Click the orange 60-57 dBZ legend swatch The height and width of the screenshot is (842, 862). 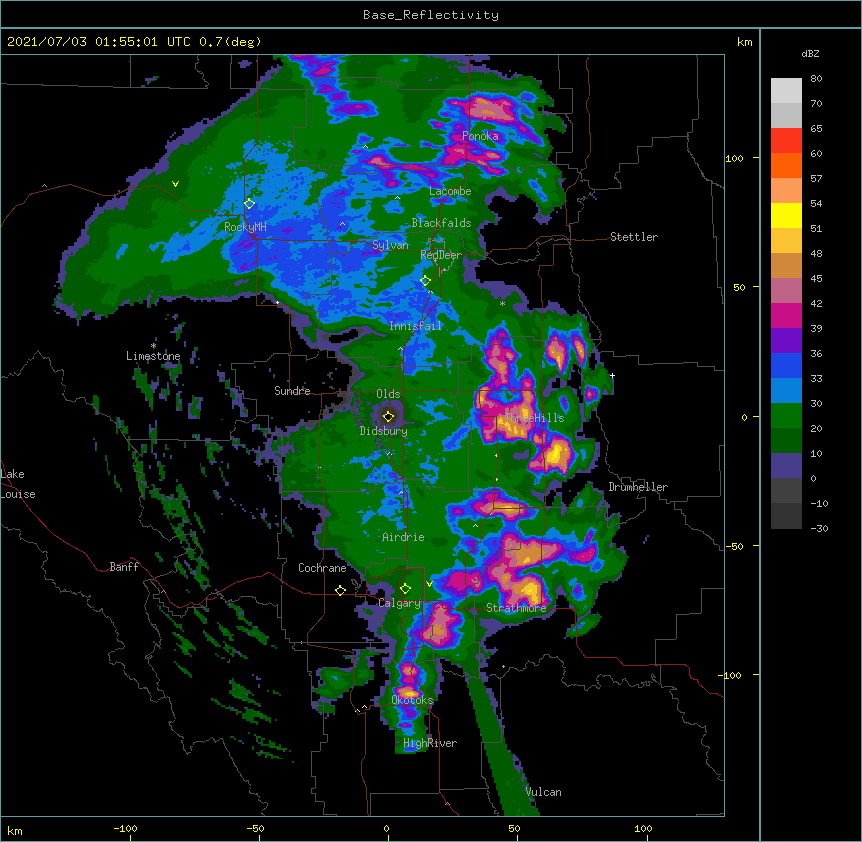(786, 165)
